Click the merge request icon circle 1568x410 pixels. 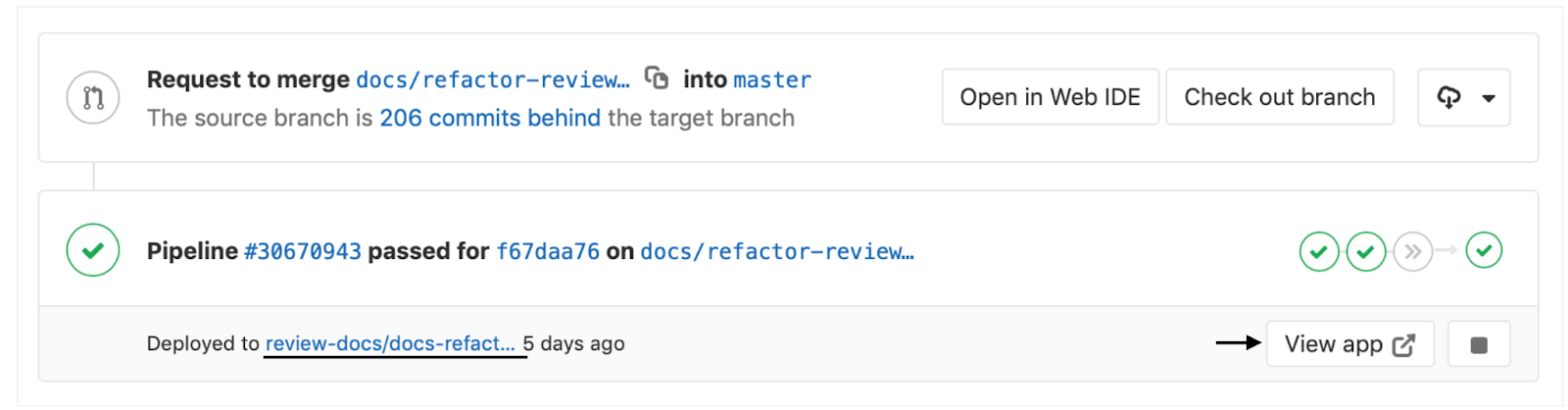click(x=93, y=97)
